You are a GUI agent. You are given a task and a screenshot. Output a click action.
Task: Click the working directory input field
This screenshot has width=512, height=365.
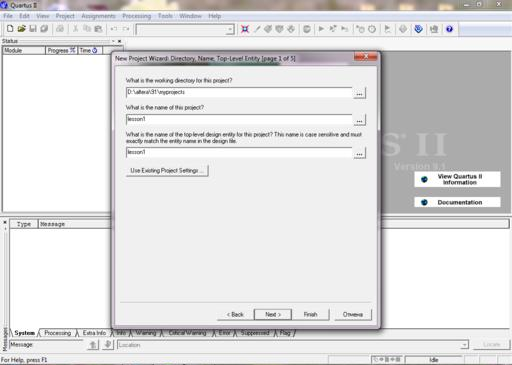(239, 92)
